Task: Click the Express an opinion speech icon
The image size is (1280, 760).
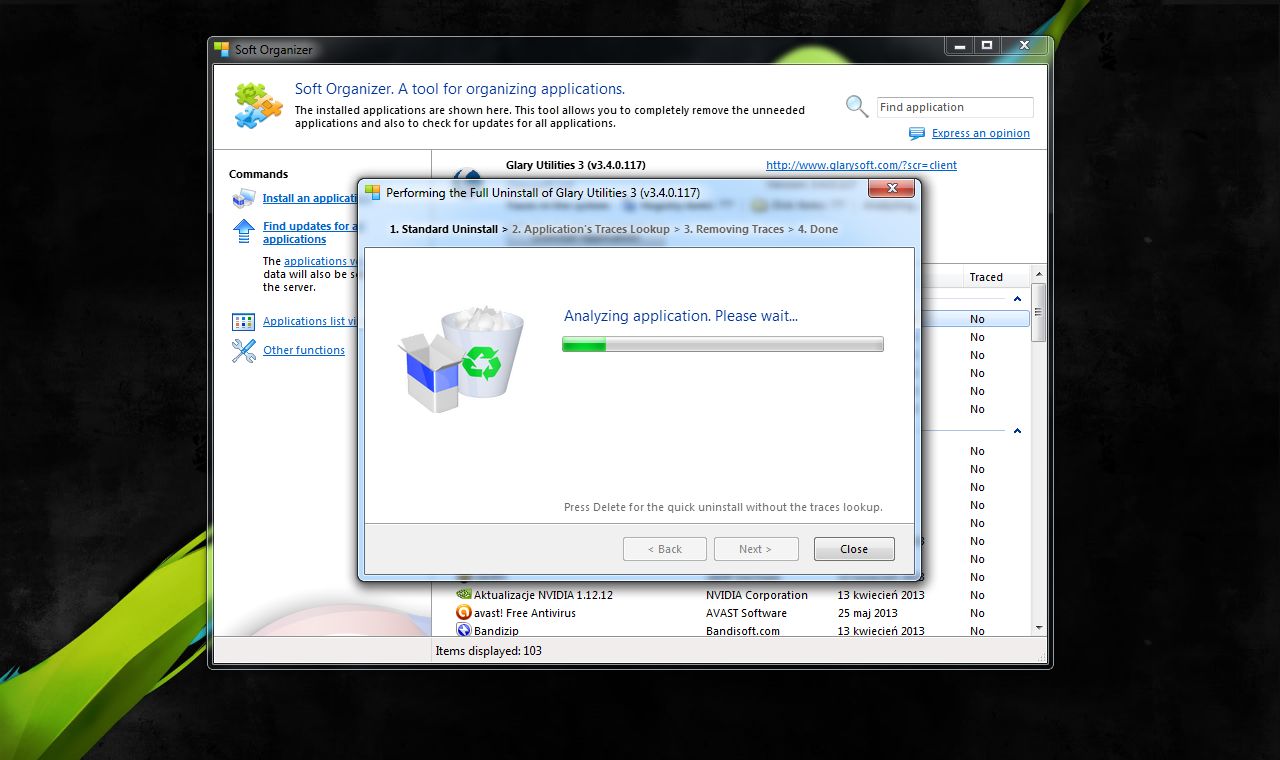Action: 917,133
